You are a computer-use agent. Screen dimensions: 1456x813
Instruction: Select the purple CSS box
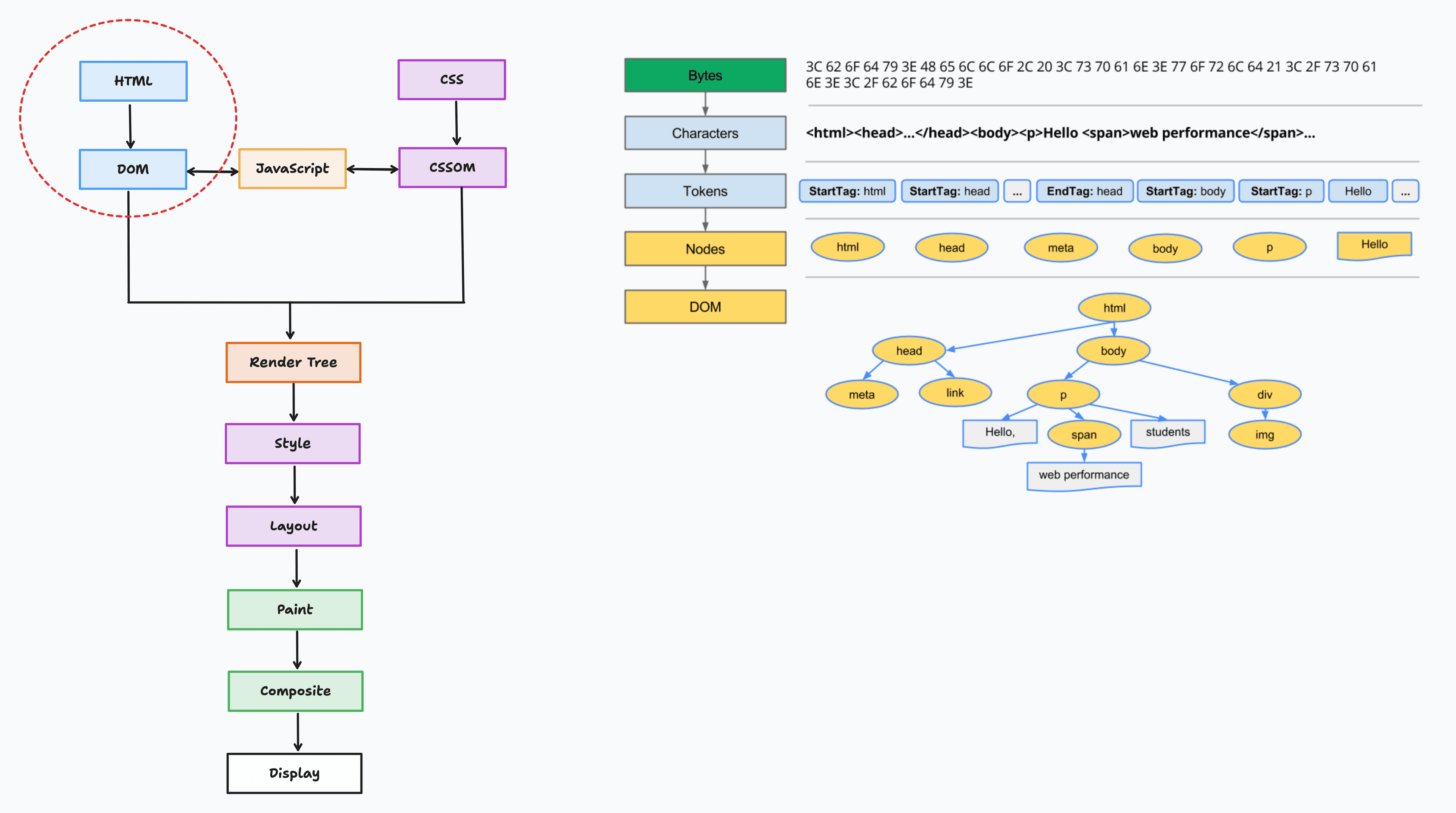coord(452,80)
